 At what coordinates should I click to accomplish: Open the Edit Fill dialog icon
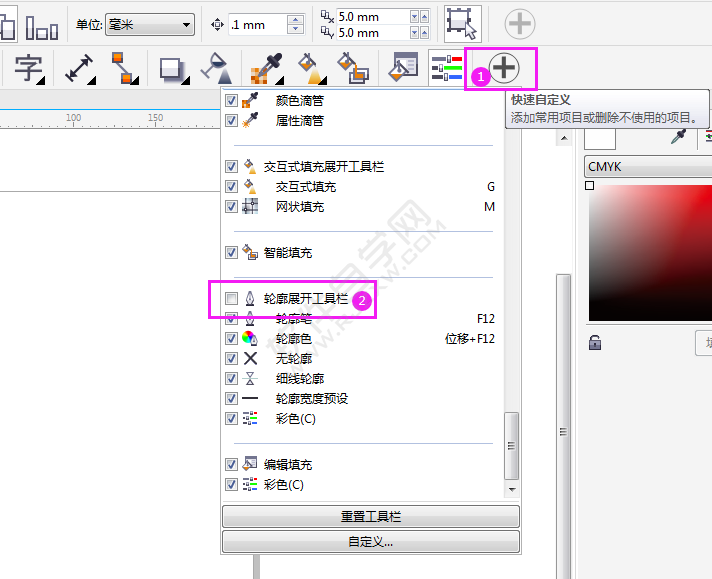(x=403, y=67)
